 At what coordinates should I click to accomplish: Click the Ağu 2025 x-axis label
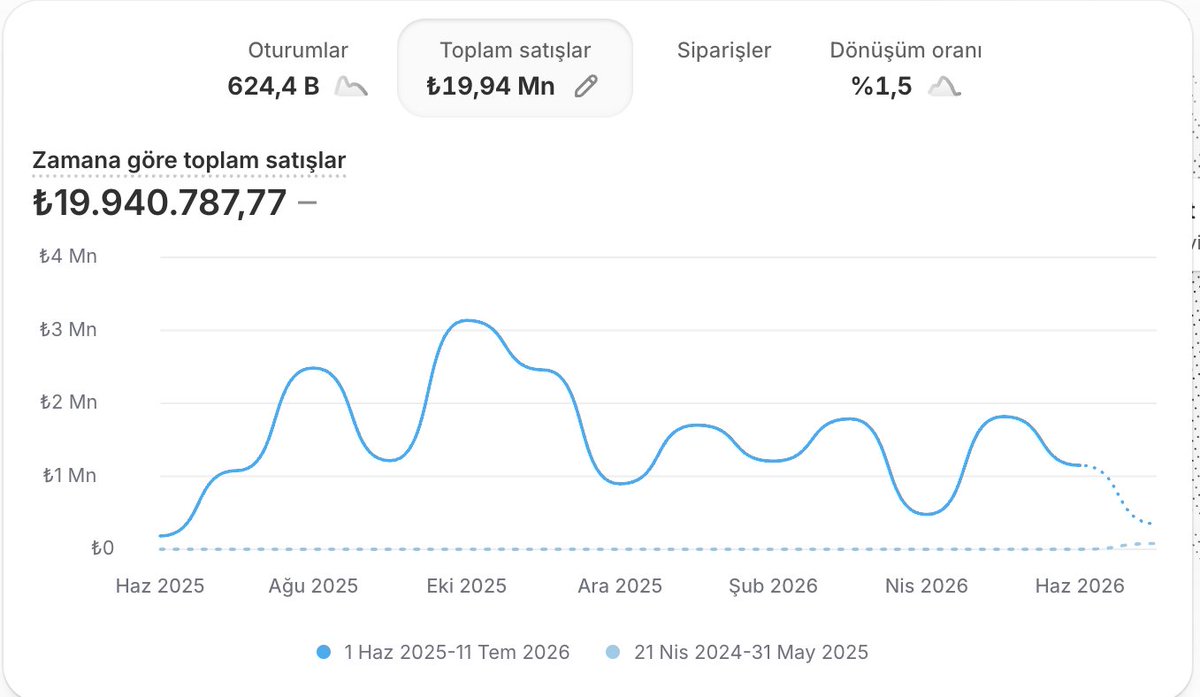coord(312,586)
